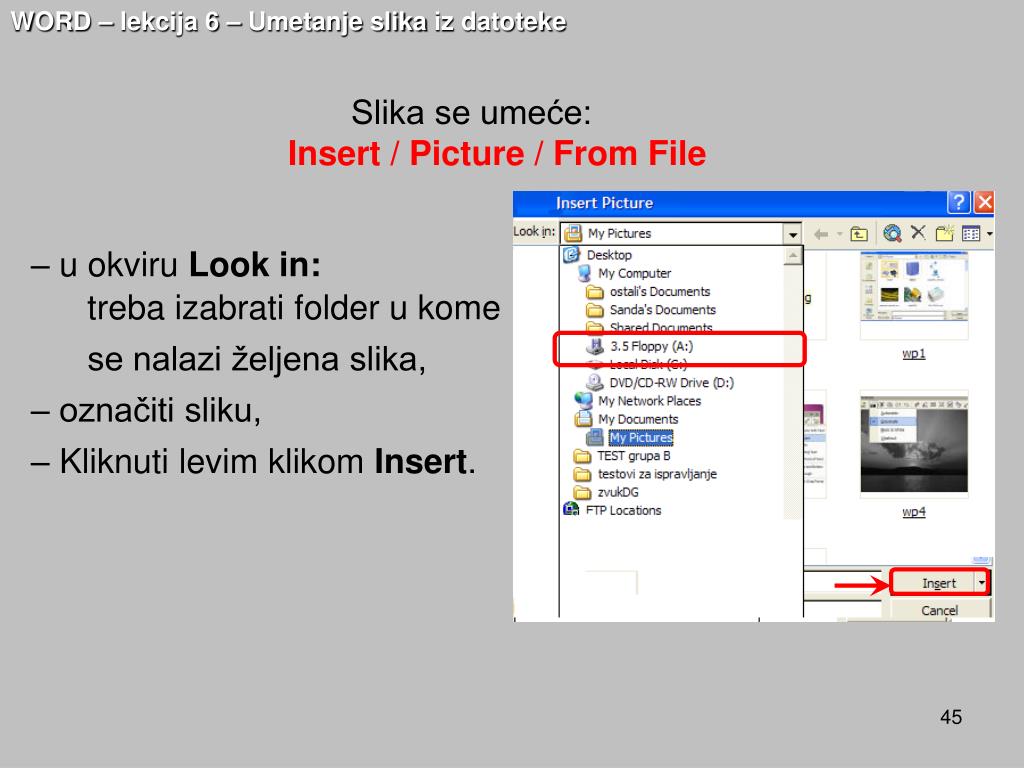Click the floppy drive icon
Image resolution: width=1024 pixels, height=768 pixels.
point(595,346)
